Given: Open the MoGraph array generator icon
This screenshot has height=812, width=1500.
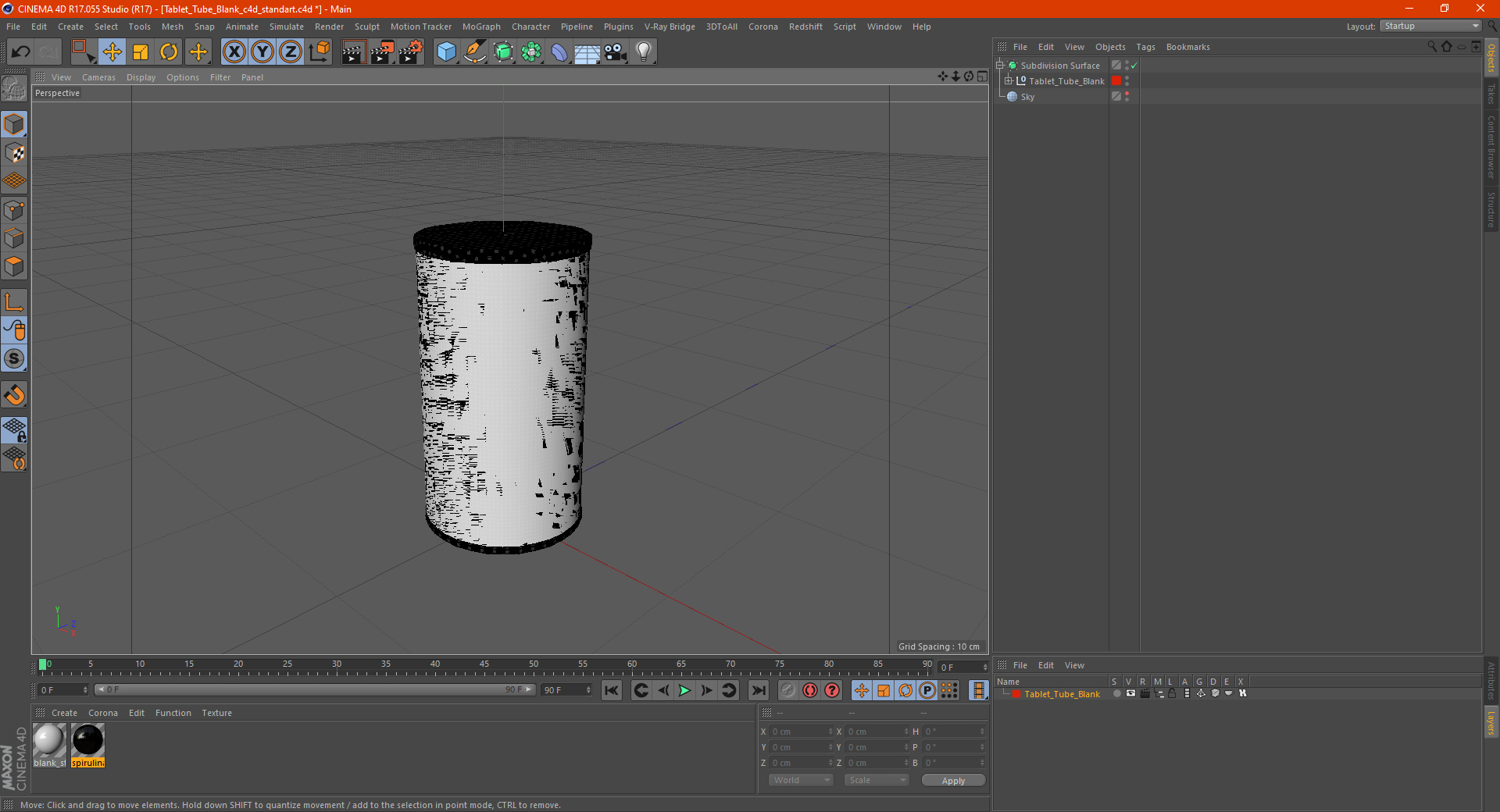Looking at the screenshot, I should (531, 52).
